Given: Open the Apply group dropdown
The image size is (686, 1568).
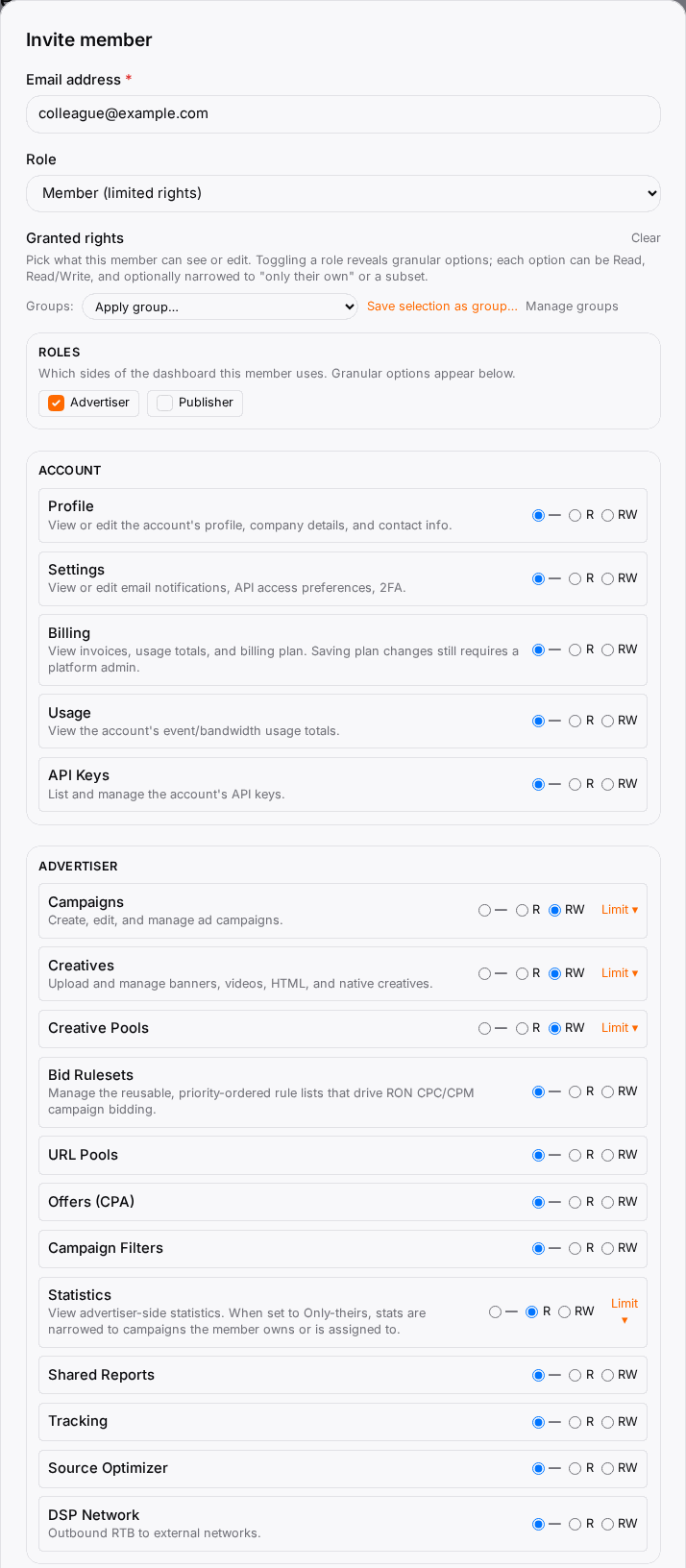Looking at the screenshot, I should 220,306.
